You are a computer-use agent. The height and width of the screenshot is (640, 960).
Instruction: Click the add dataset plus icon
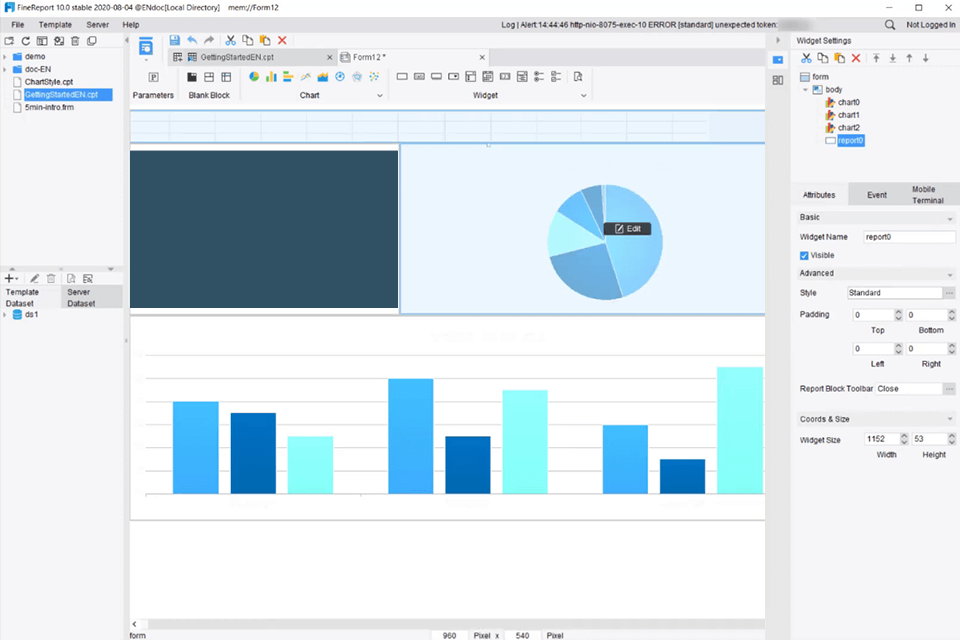click(x=9, y=278)
